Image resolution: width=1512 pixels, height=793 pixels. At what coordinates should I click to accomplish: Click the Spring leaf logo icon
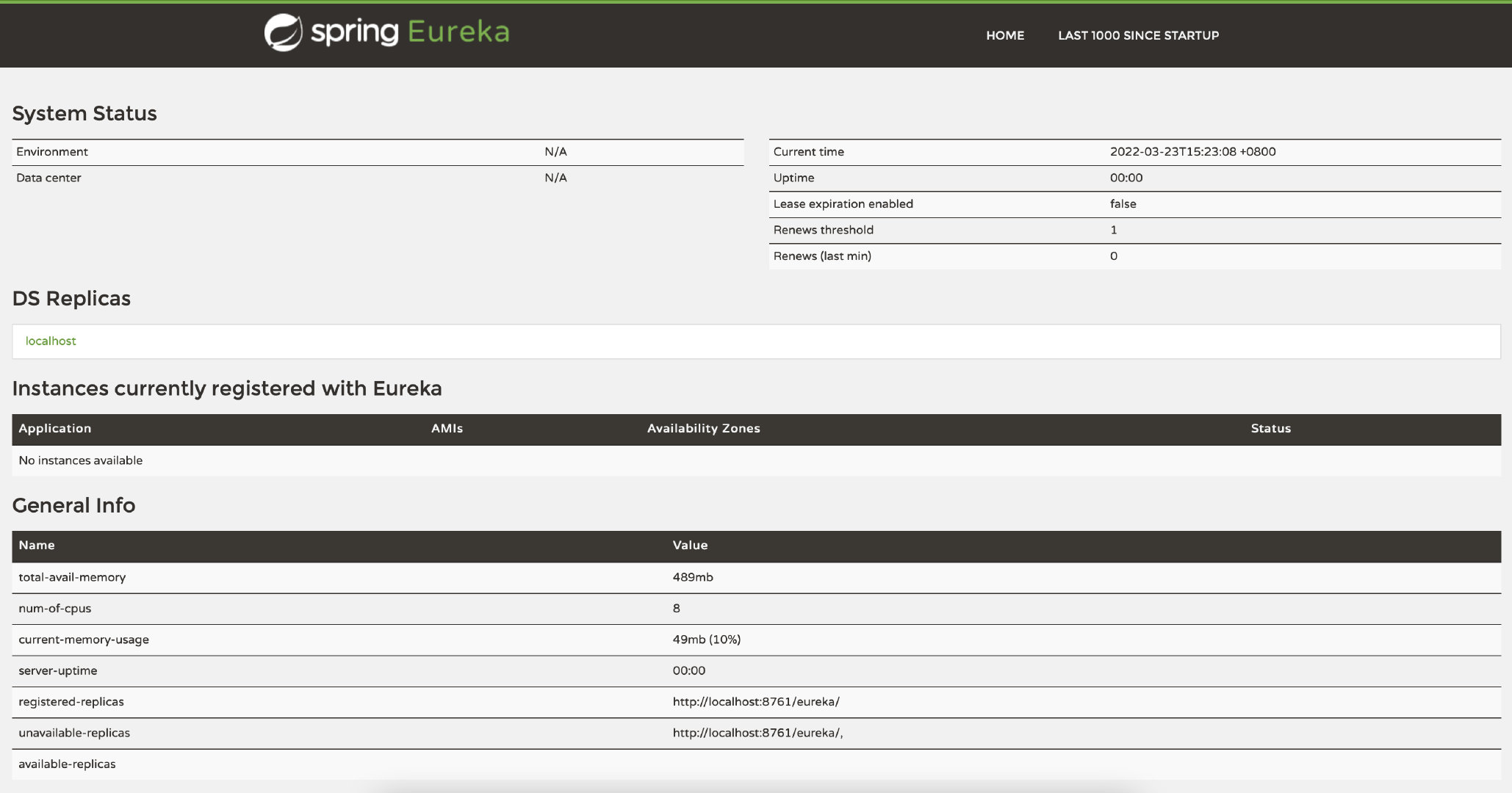pyautogui.click(x=283, y=33)
